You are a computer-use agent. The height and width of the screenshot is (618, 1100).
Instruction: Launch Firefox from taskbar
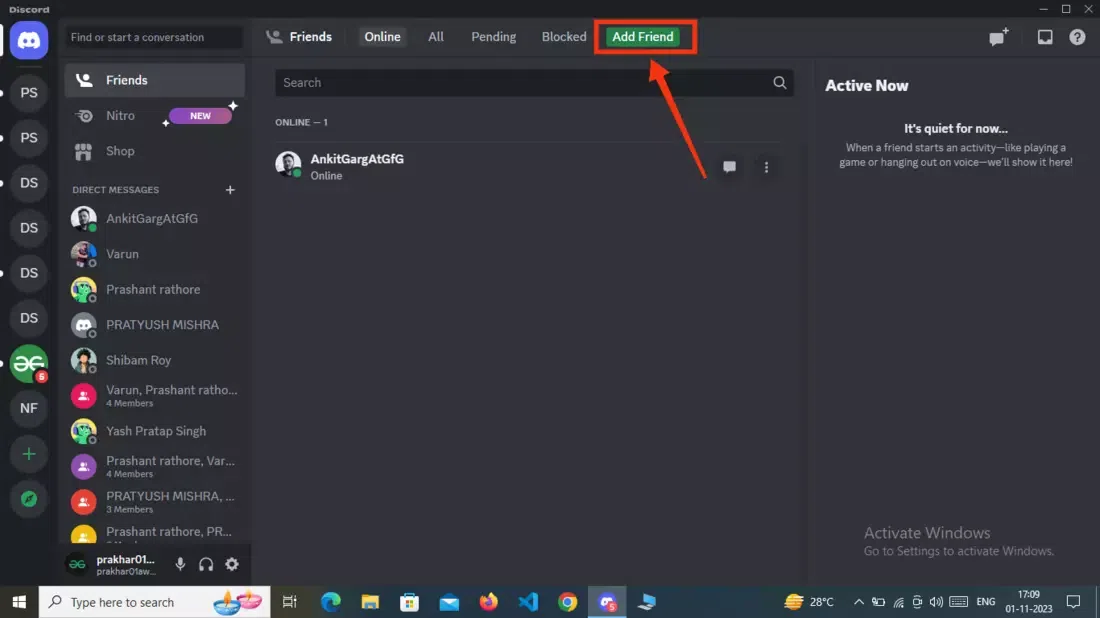[488, 602]
